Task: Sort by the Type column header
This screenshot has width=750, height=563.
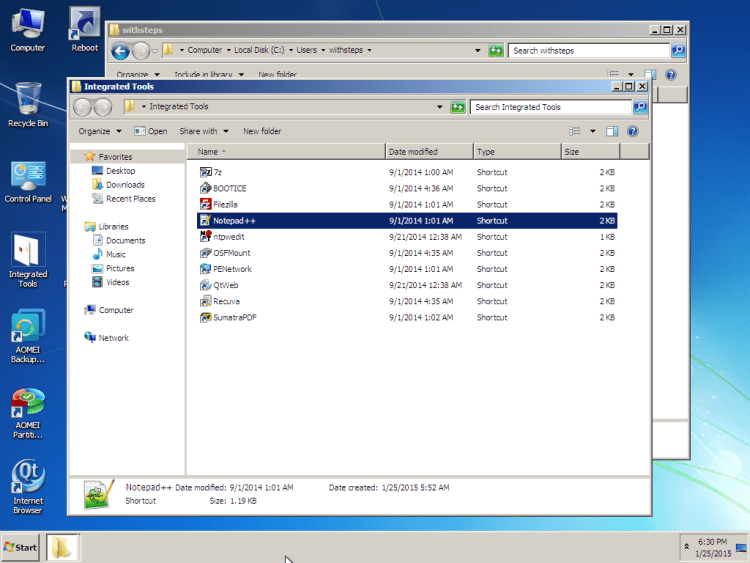Action: (517, 152)
